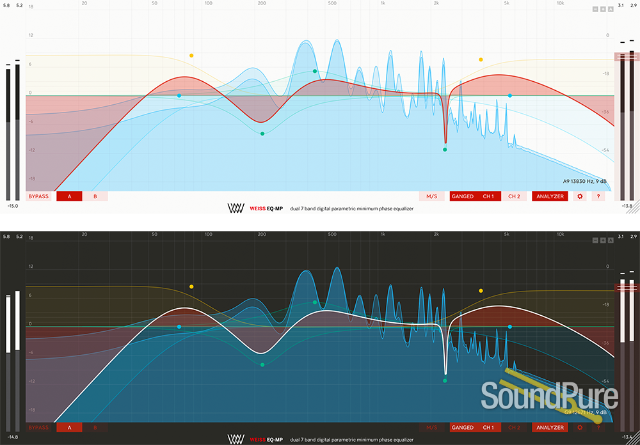Viewport: 640px width, 445px height.
Task: Click cyan 5k band node in light EQ
Action: pyautogui.click(x=509, y=95)
